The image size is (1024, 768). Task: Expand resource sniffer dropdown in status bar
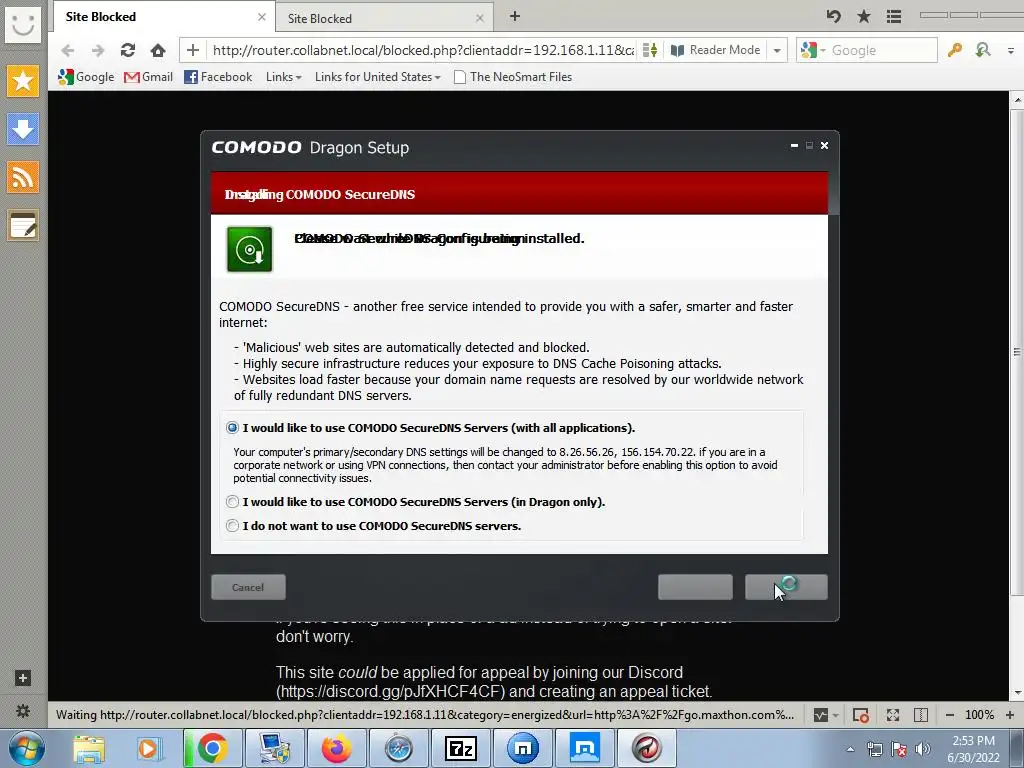pyautogui.click(x=835, y=716)
